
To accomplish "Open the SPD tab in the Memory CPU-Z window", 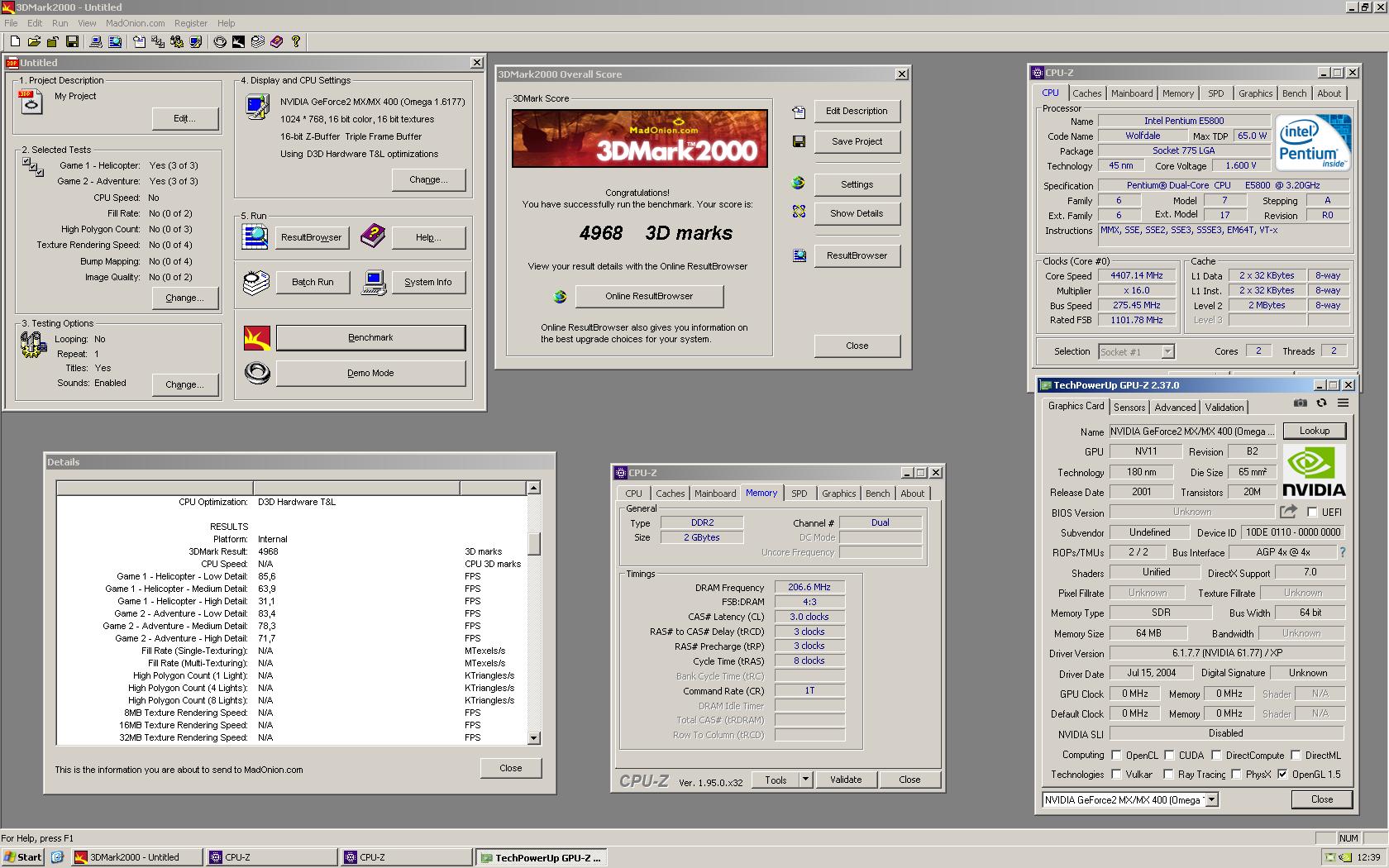I will [x=799, y=494].
